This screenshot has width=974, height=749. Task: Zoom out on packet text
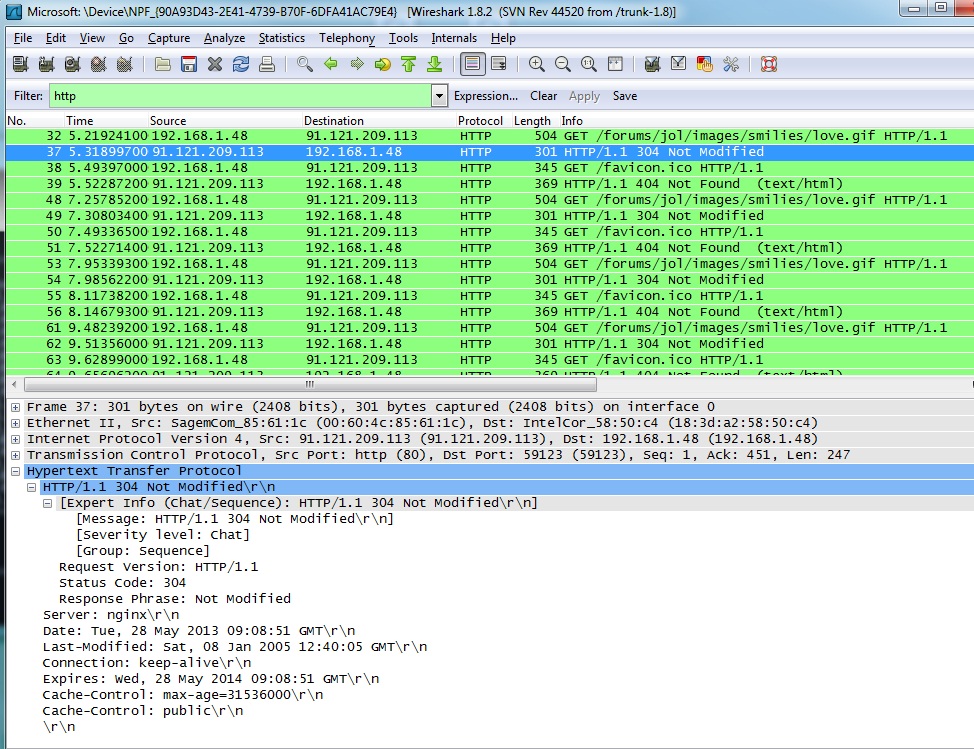click(563, 64)
